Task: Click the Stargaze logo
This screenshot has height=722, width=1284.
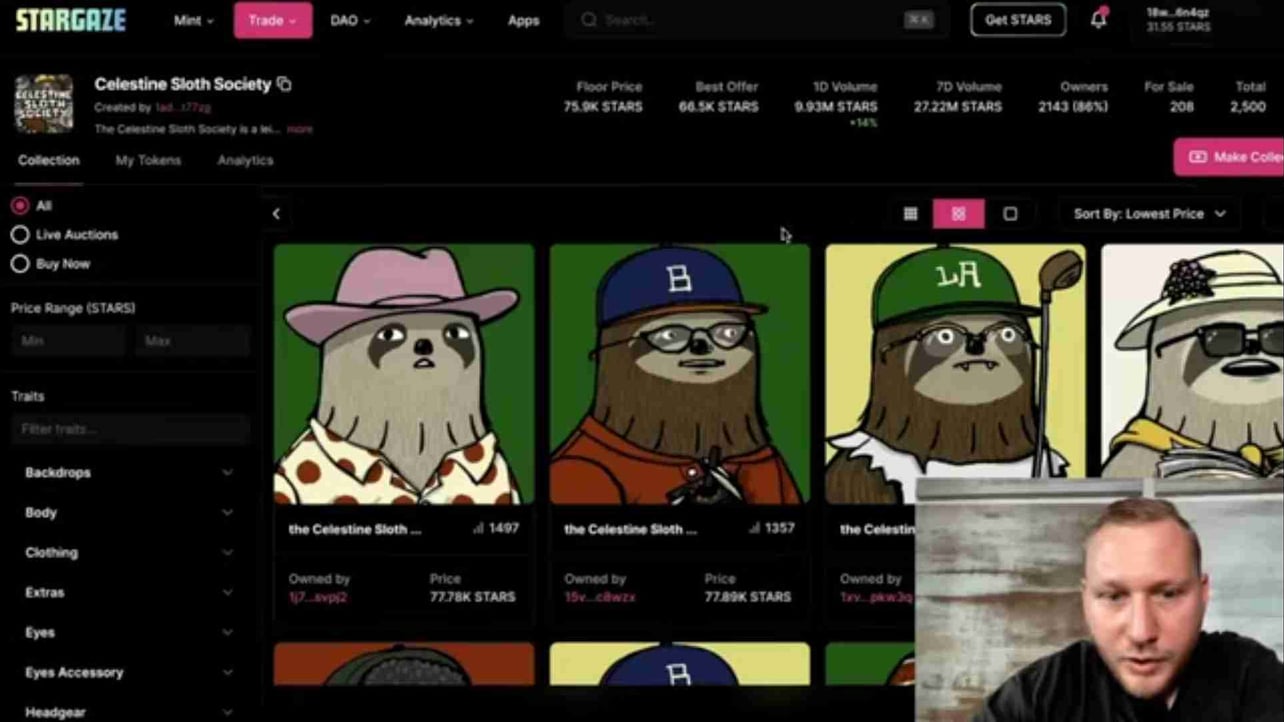Action: [70, 20]
